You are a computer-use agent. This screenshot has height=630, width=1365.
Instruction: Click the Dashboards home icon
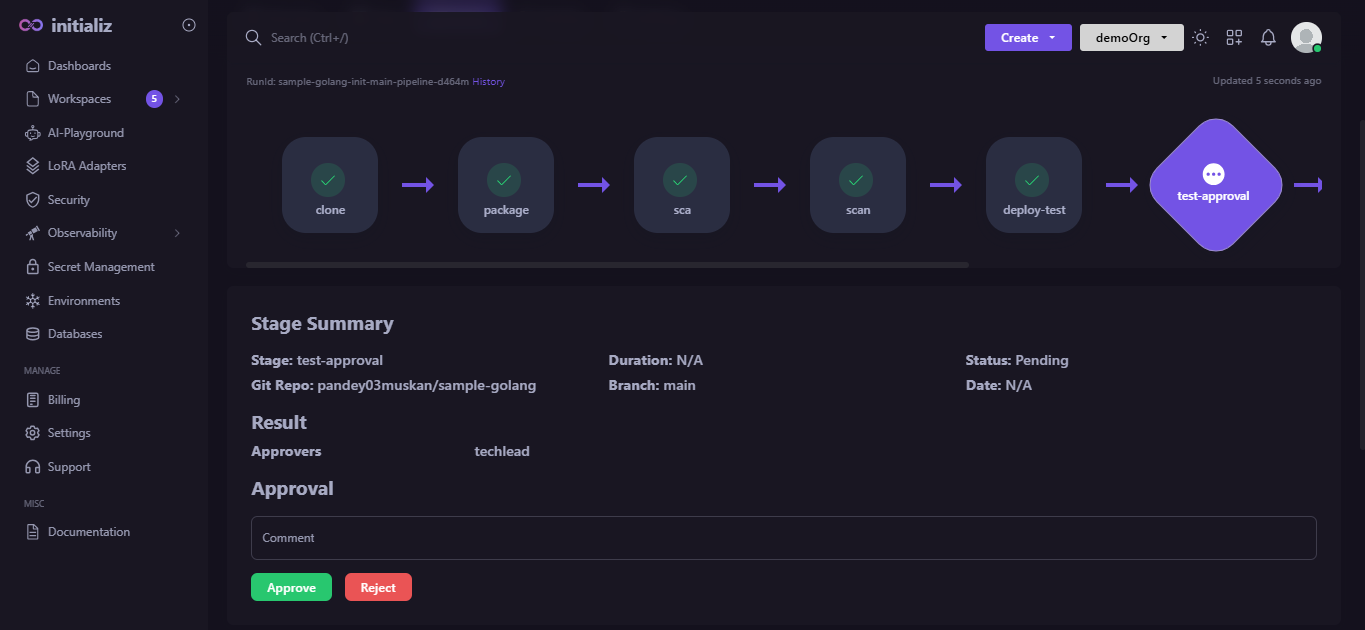tap(32, 66)
